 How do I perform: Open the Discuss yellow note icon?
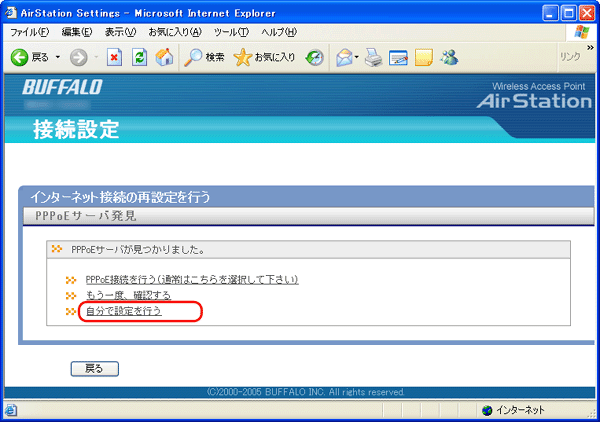[x=424, y=57]
